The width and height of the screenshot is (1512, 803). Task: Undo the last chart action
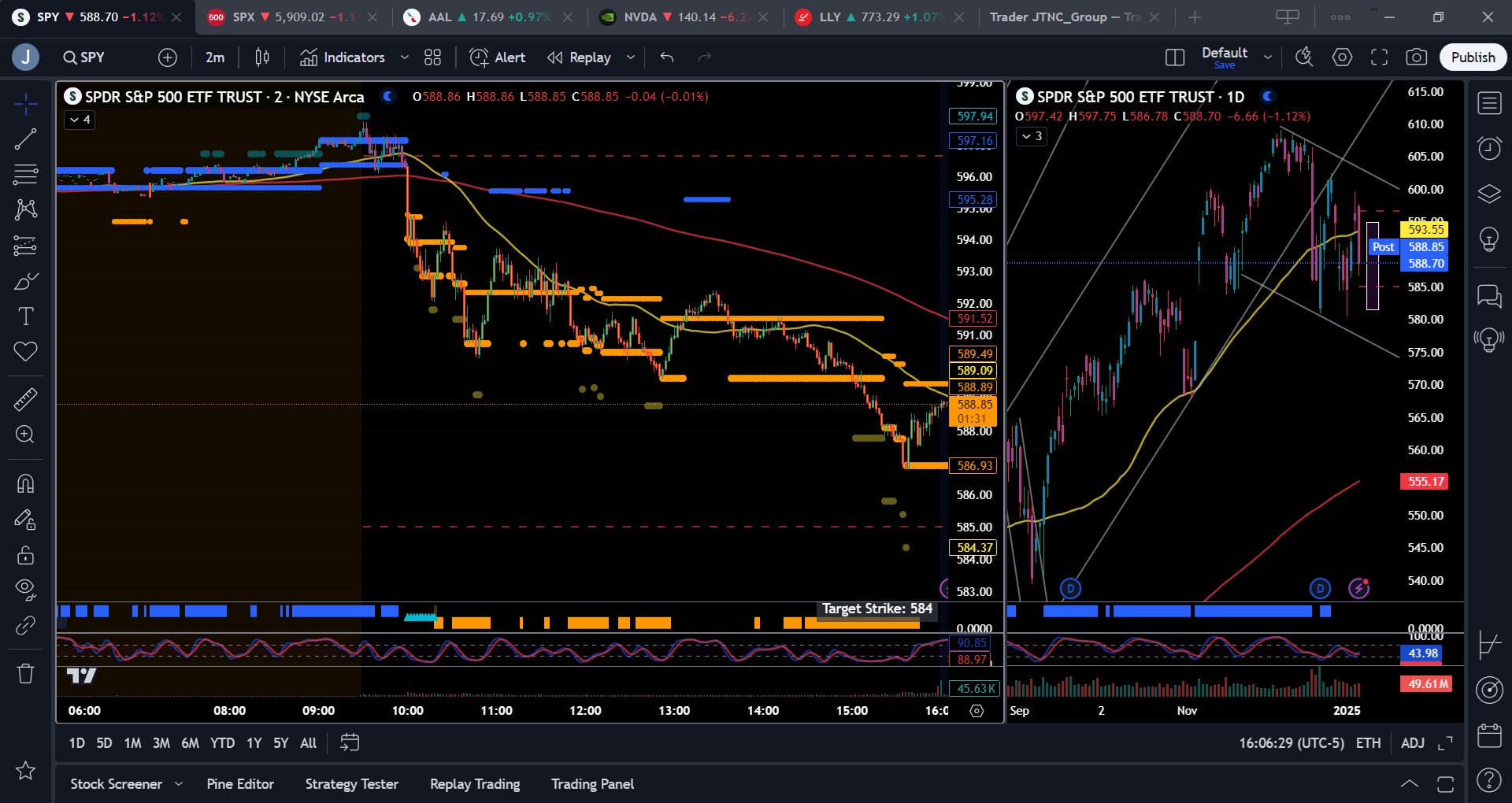tap(667, 57)
